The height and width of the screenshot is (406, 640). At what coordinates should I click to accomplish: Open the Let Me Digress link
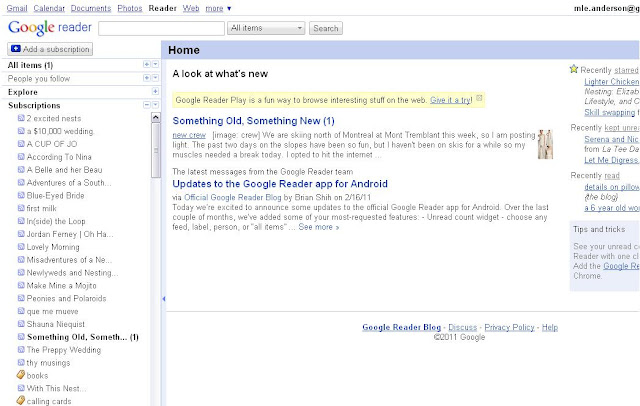pyautogui.click(x=611, y=160)
